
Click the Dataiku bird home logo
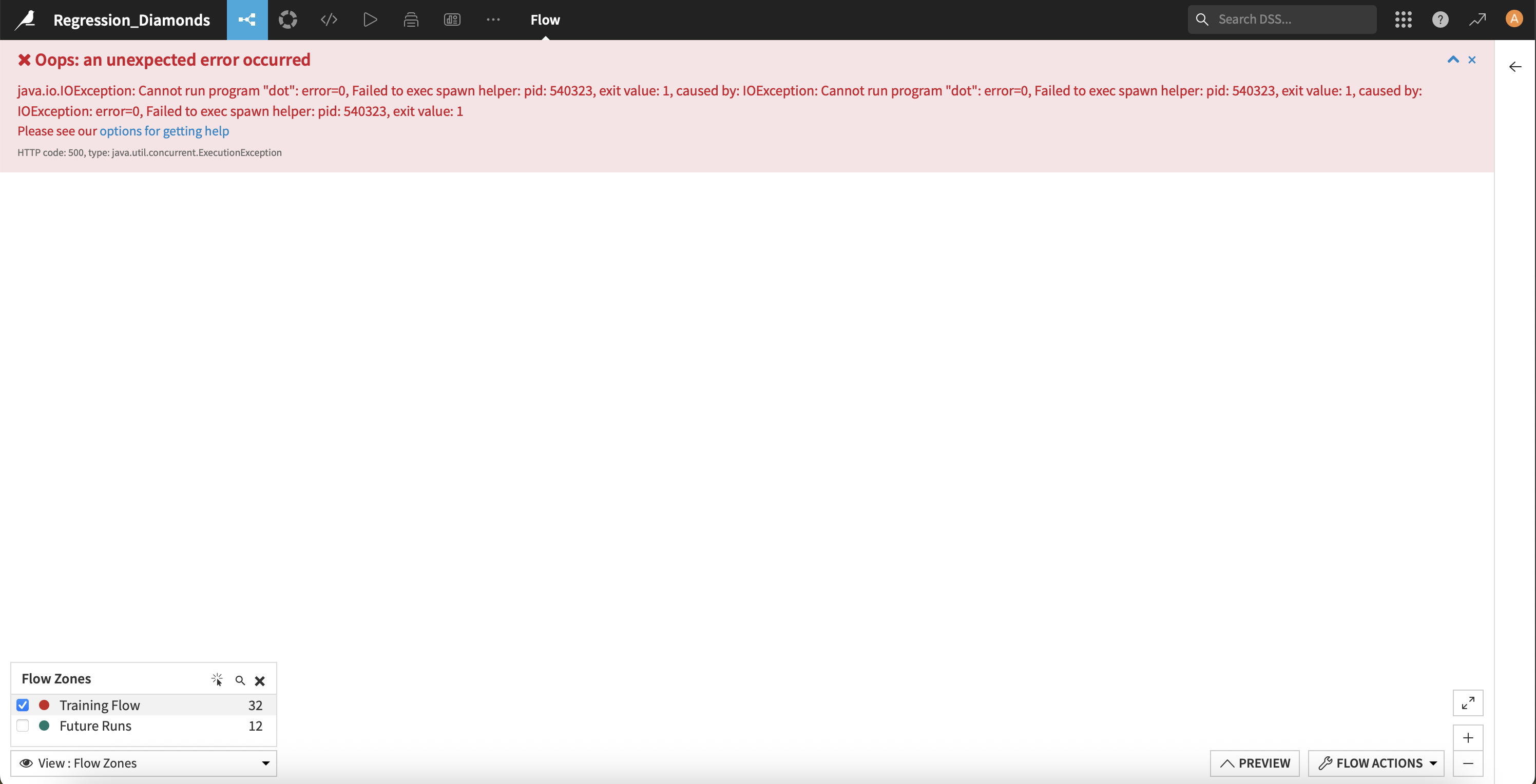tap(25, 19)
